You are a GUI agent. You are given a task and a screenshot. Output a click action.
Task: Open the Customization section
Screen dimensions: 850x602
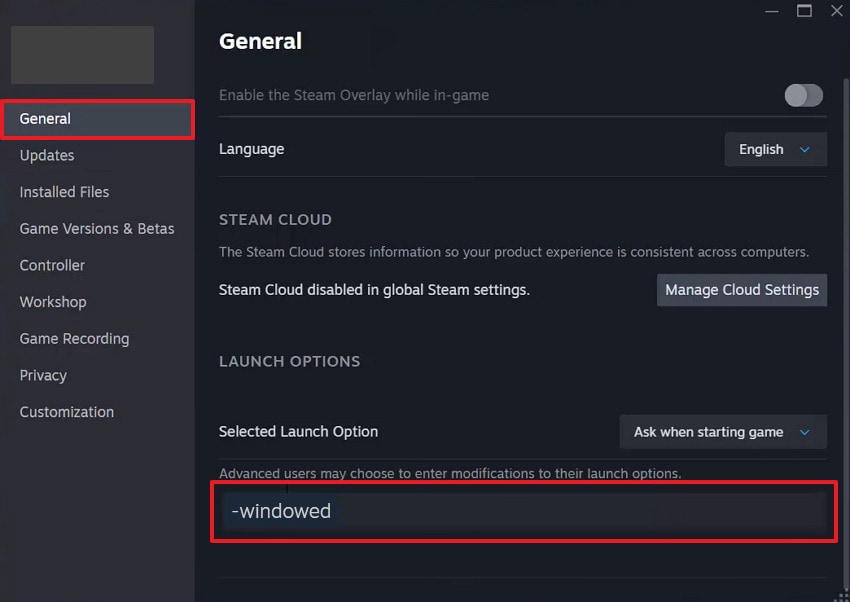click(66, 411)
